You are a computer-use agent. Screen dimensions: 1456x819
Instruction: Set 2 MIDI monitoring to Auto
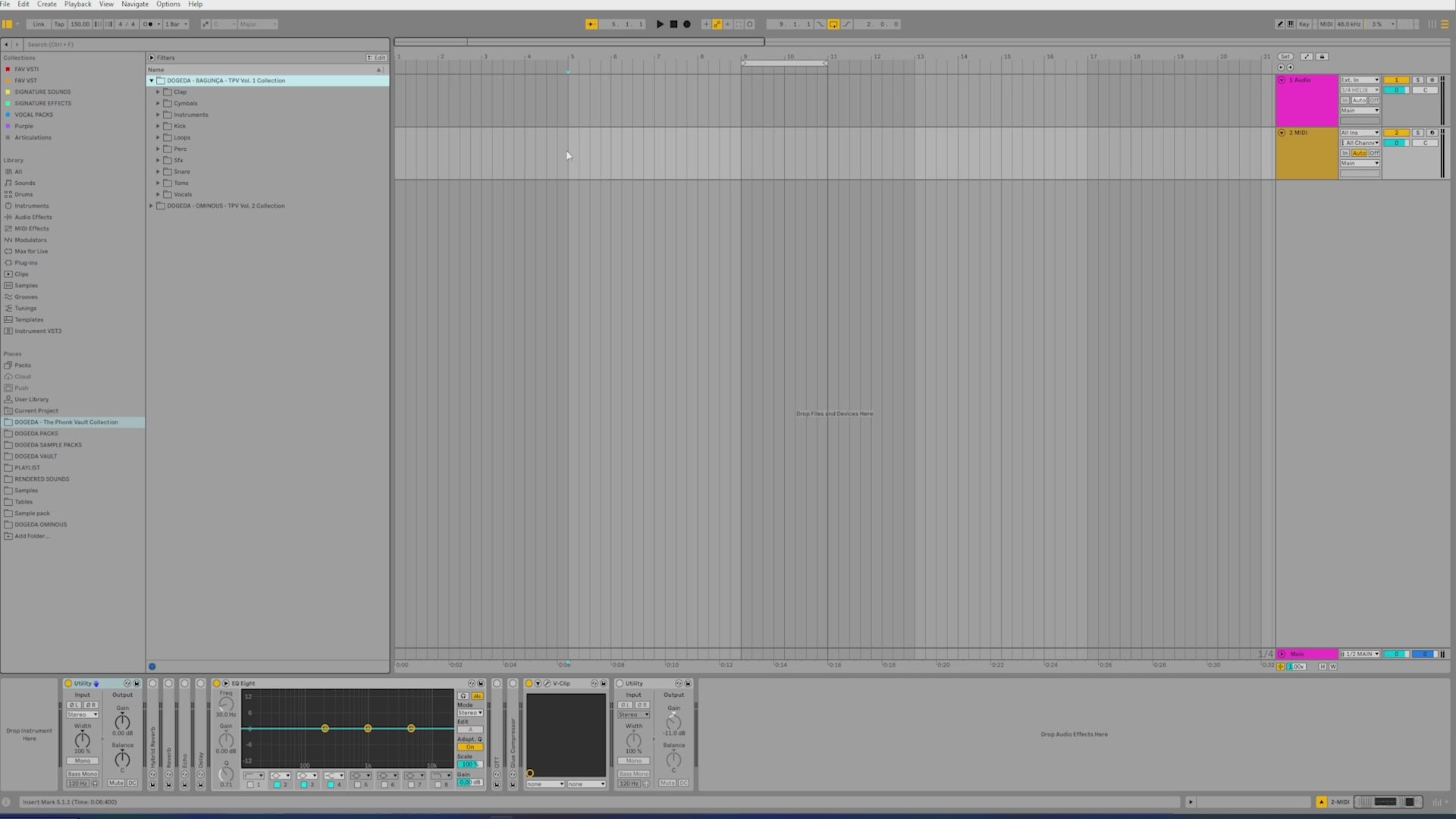1359,153
